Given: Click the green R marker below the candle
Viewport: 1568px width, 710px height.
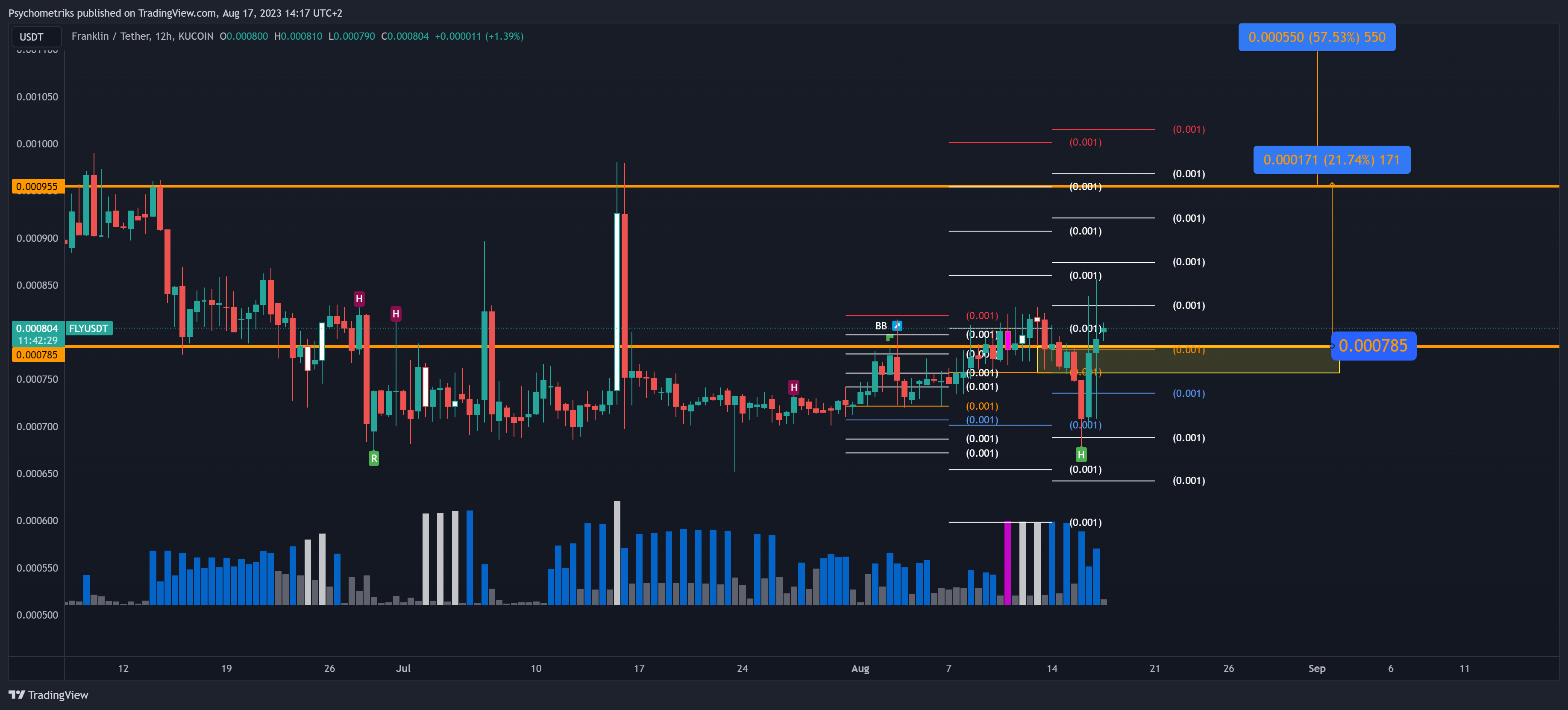Looking at the screenshot, I should (x=374, y=458).
